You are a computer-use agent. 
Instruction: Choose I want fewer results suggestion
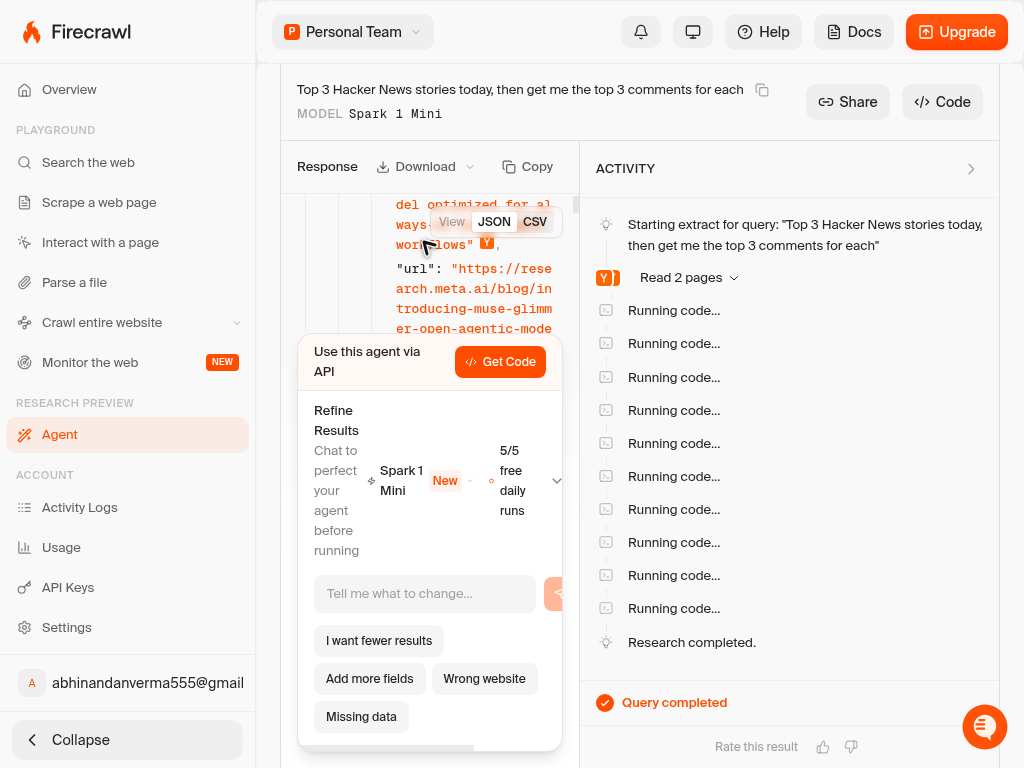click(x=379, y=641)
